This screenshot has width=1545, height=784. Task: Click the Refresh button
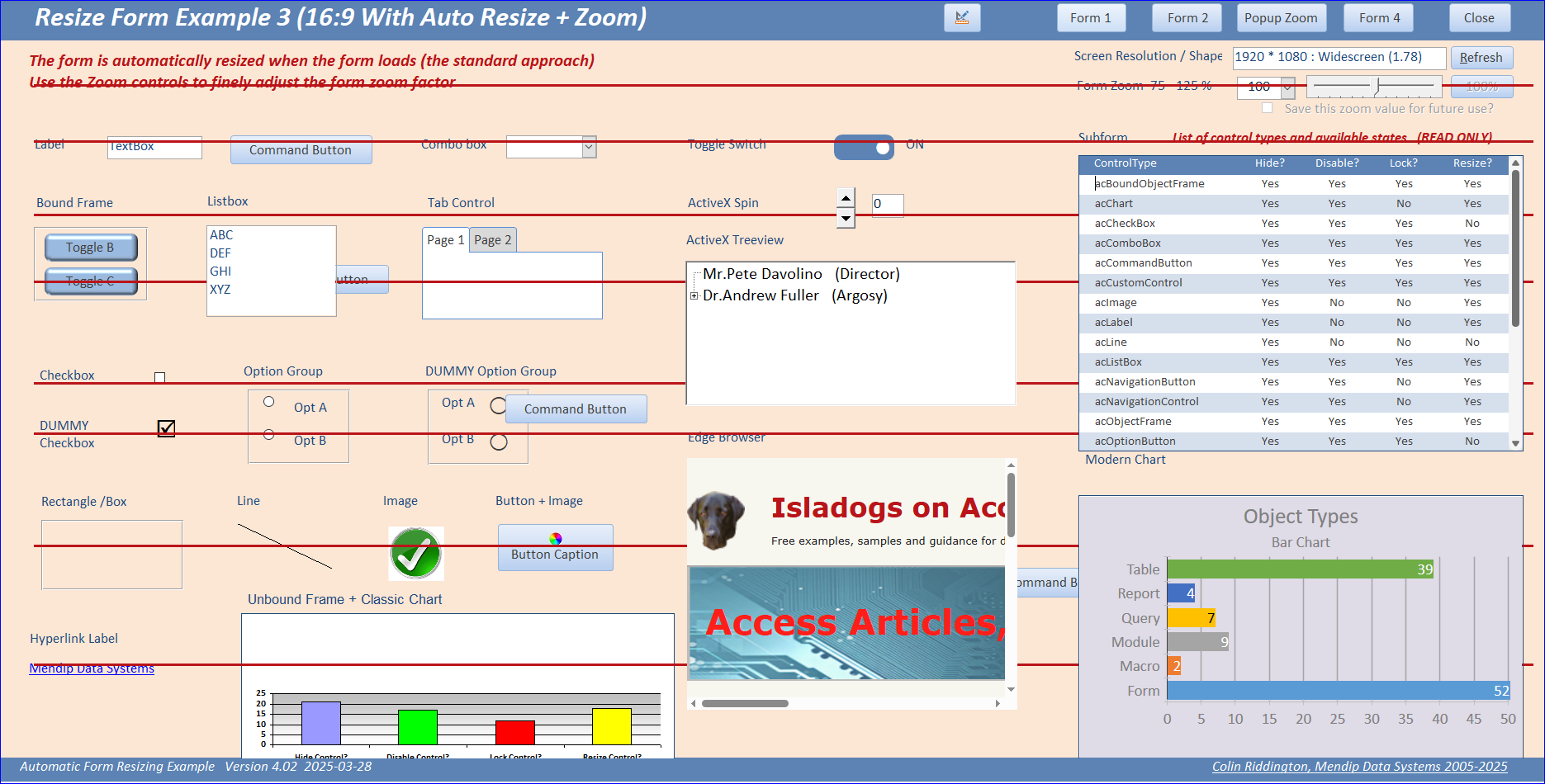coord(1481,58)
